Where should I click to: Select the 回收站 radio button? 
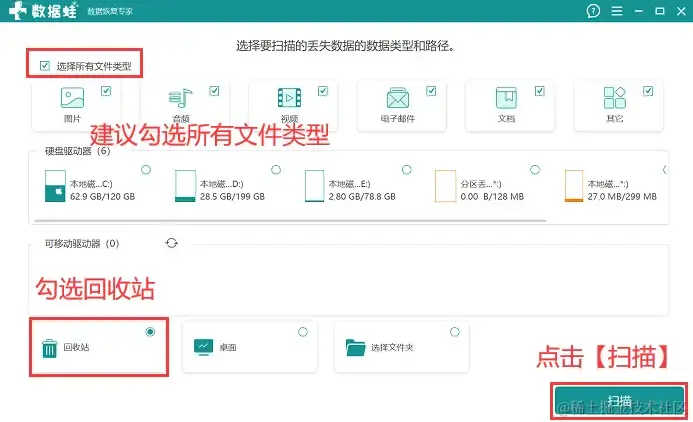coord(150,332)
